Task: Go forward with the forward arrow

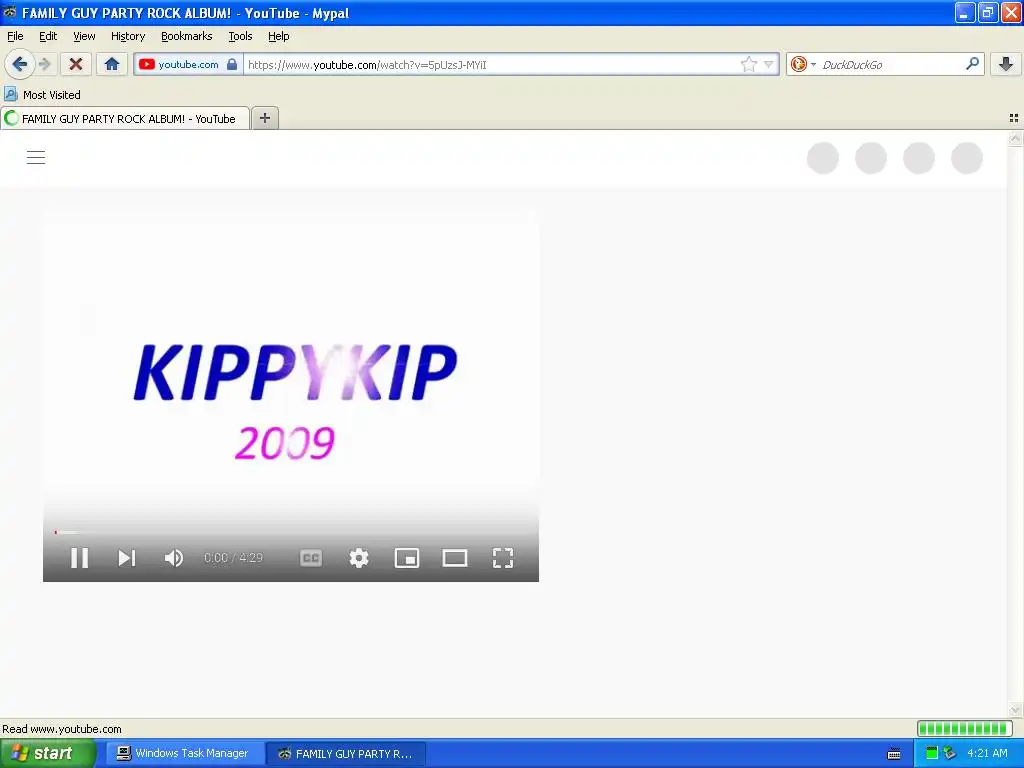Action: 44,64
